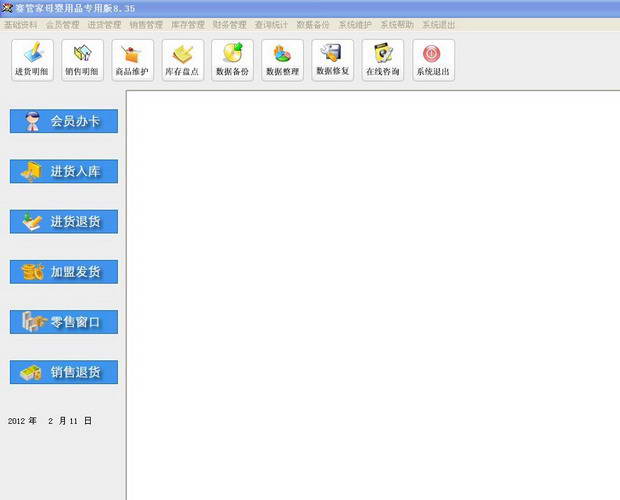Screen dimensions: 620x500
Task: Open the 会员办卡 sidebar button
Action: (x=64, y=121)
